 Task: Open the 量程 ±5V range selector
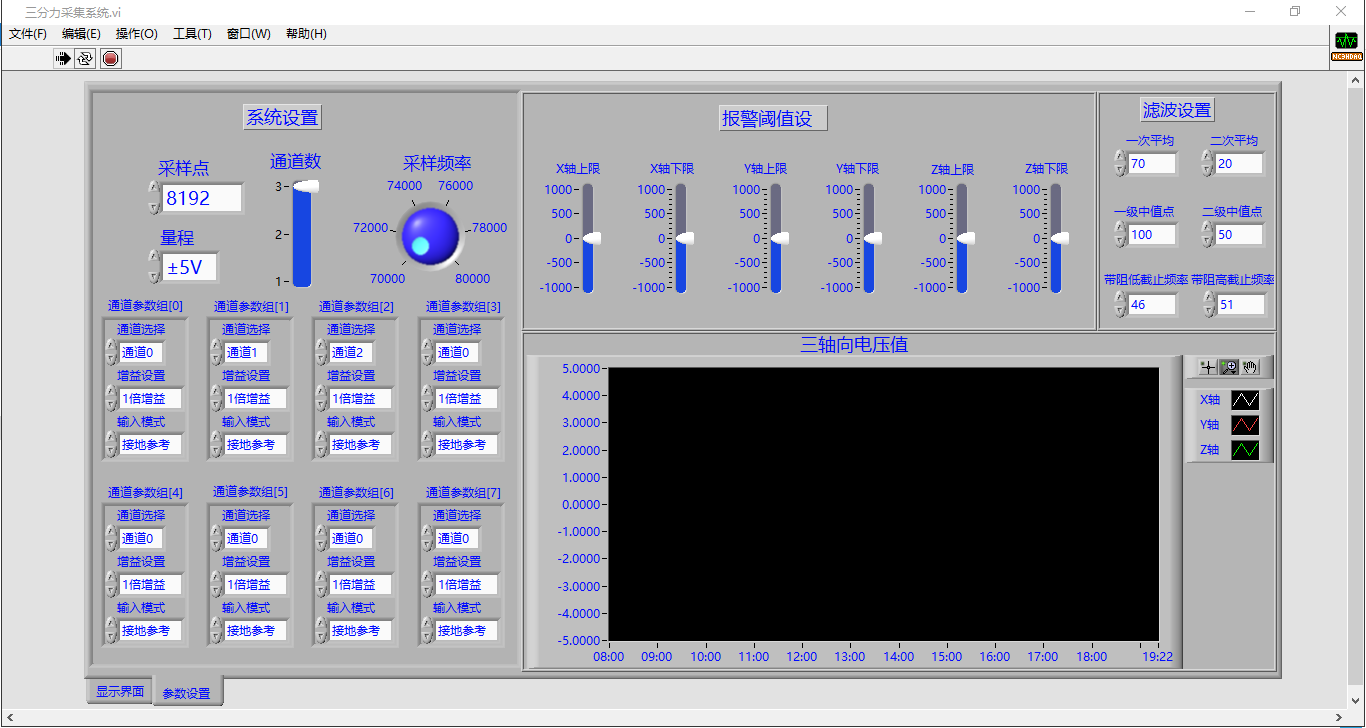[190, 268]
